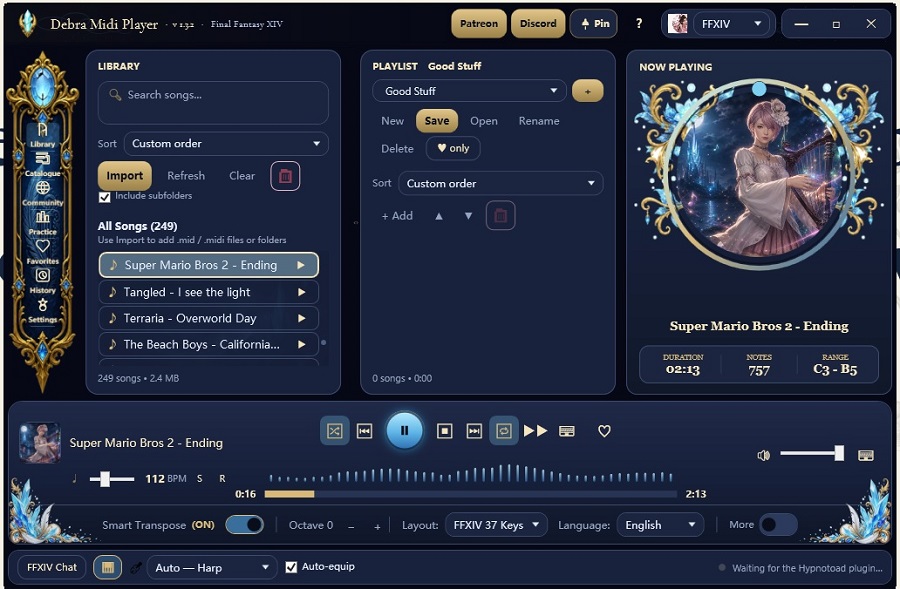
Task: Open the Library sidebar section
Action: 42,135
